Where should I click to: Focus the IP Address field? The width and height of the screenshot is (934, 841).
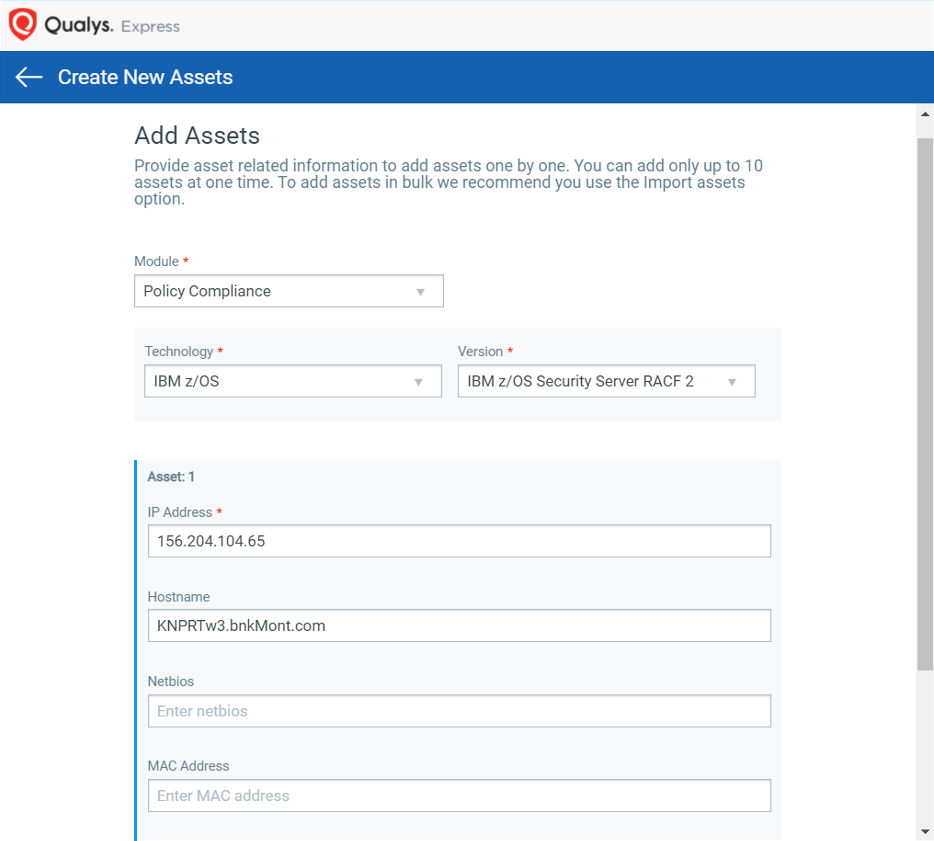459,541
